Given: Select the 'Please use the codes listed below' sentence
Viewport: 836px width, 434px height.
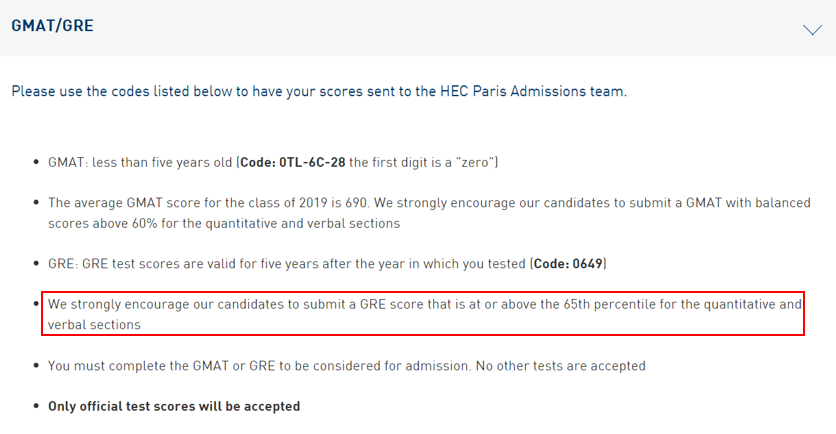Looking at the screenshot, I should click(319, 91).
